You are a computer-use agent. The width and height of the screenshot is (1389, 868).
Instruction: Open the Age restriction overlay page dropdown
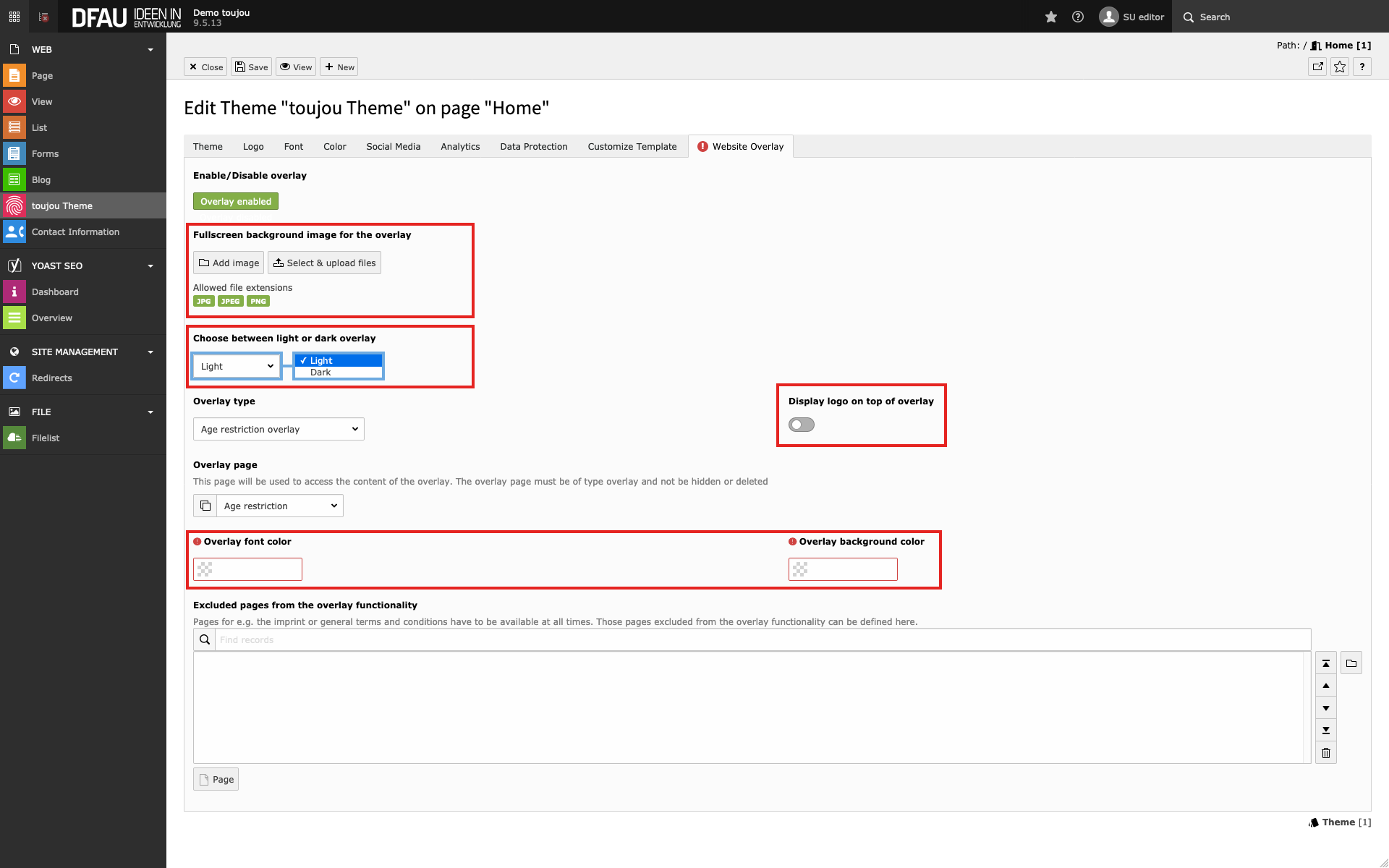click(x=280, y=506)
